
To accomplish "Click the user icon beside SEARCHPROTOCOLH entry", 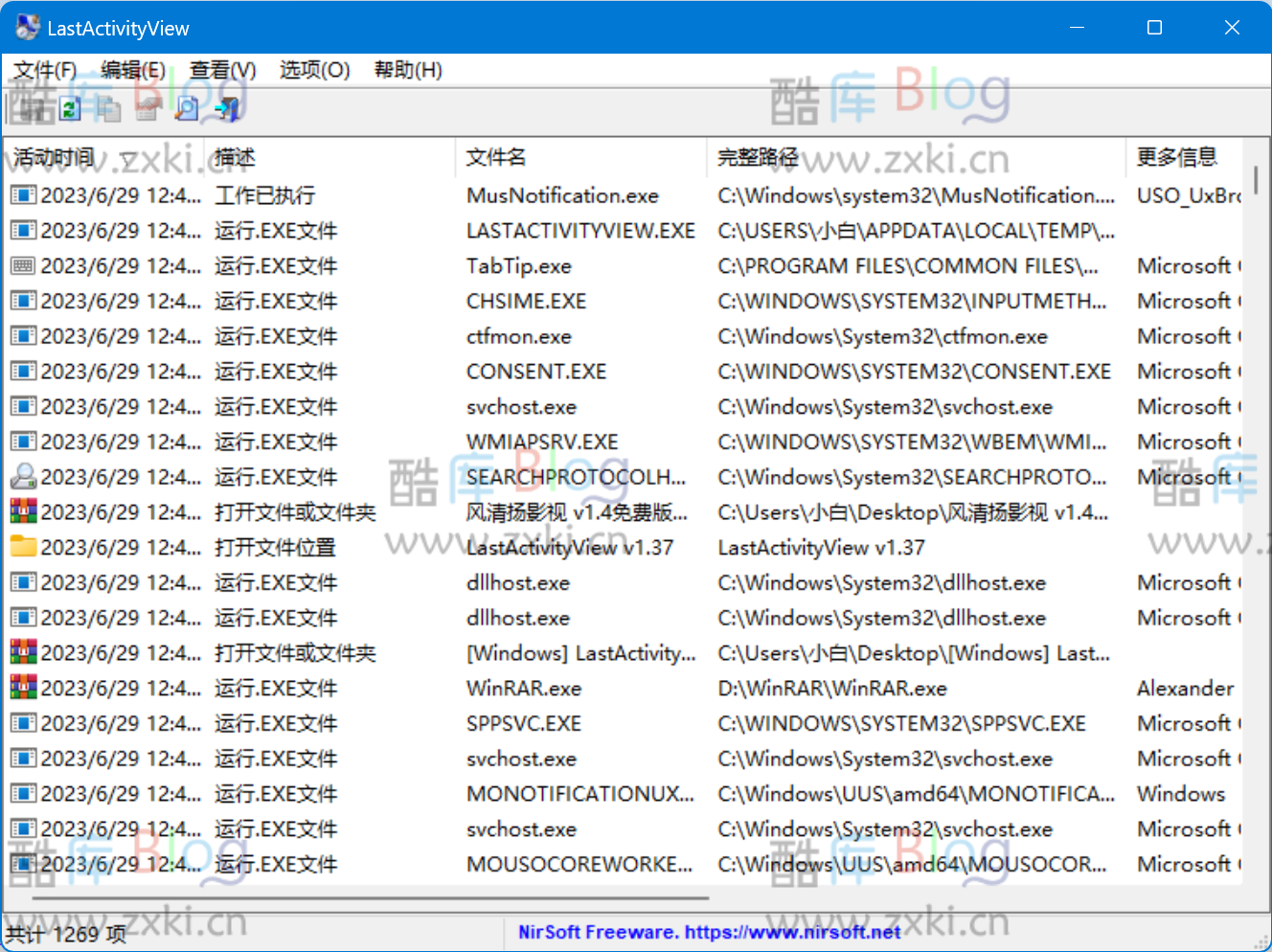I will (21, 476).
